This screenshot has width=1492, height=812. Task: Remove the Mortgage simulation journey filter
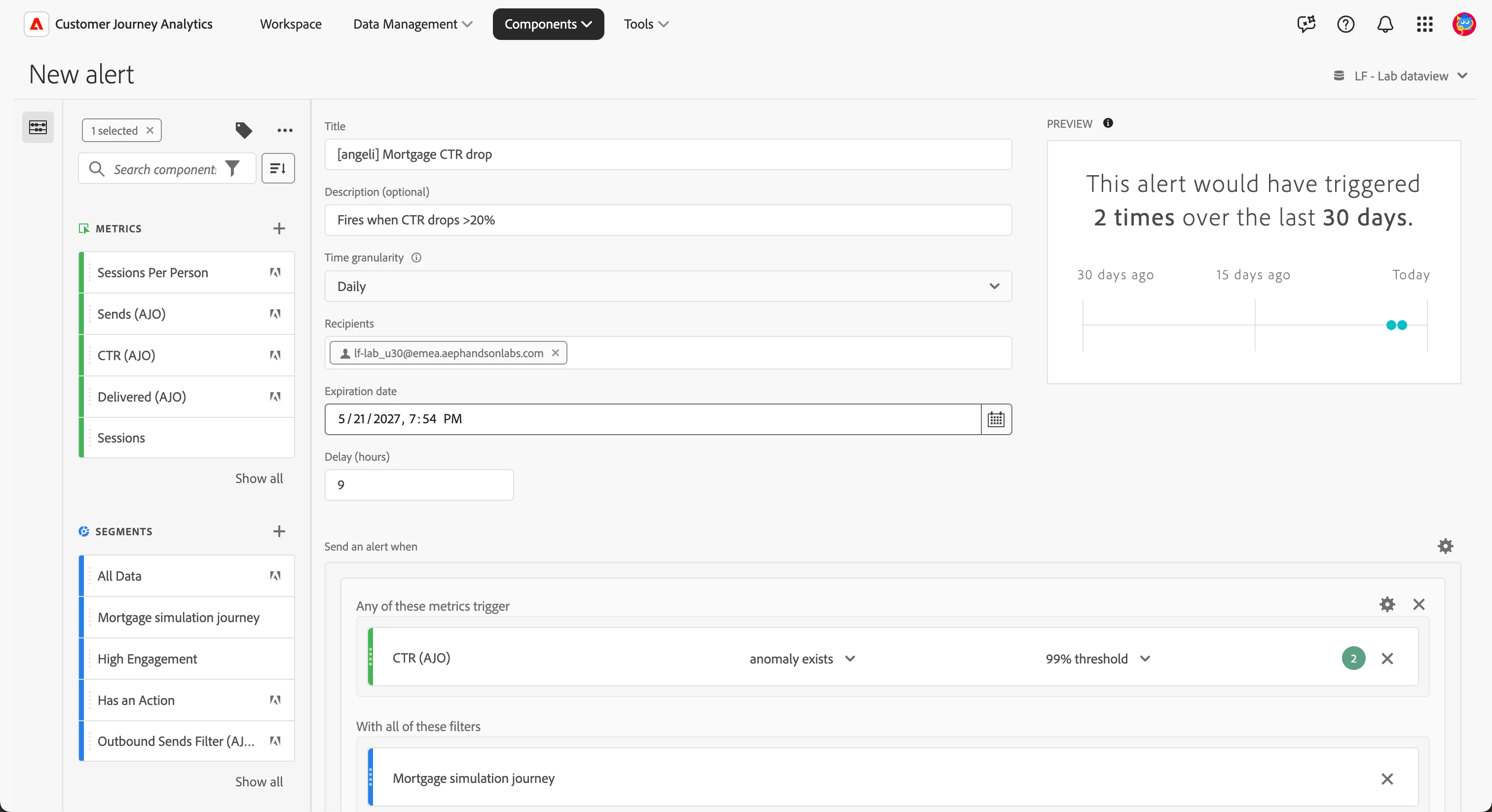(x=1386, y=779)
